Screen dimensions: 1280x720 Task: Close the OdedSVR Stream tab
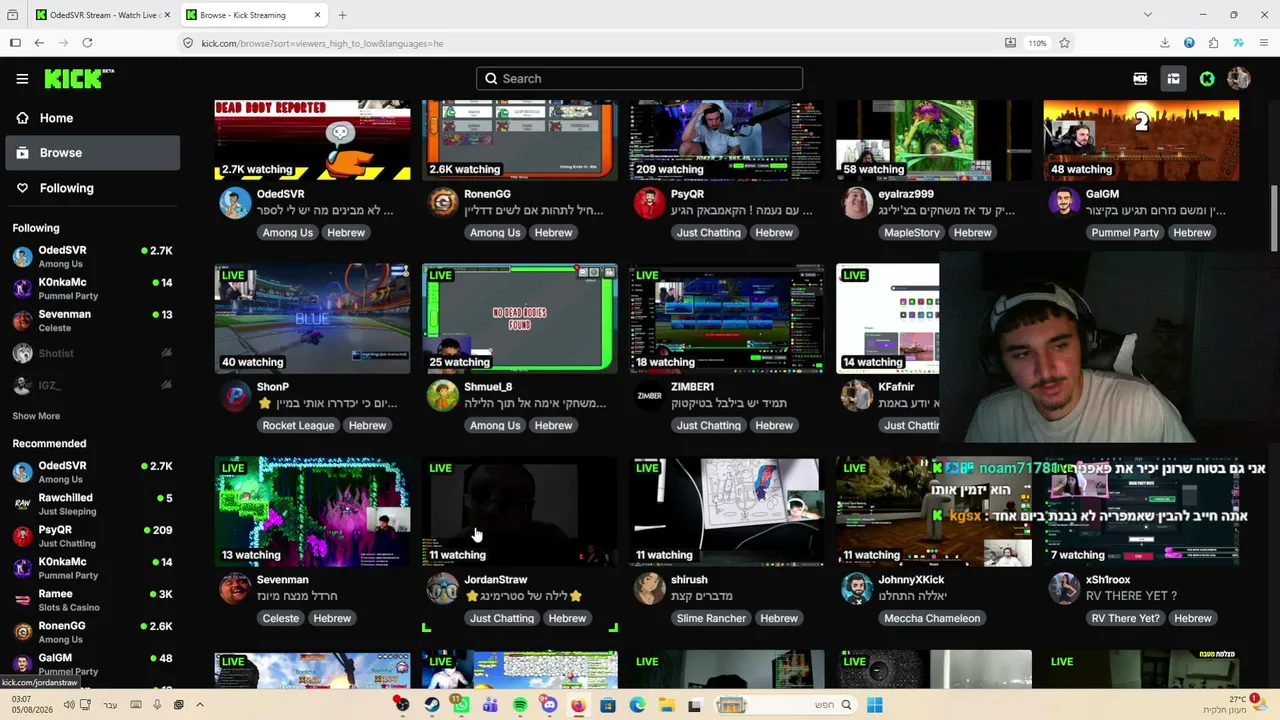[167, 15]
